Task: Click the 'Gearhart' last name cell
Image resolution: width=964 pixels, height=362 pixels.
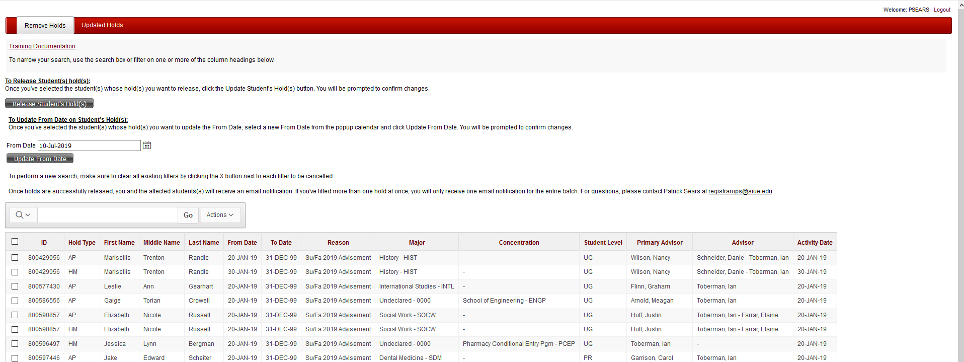Action: coord(202,286)
